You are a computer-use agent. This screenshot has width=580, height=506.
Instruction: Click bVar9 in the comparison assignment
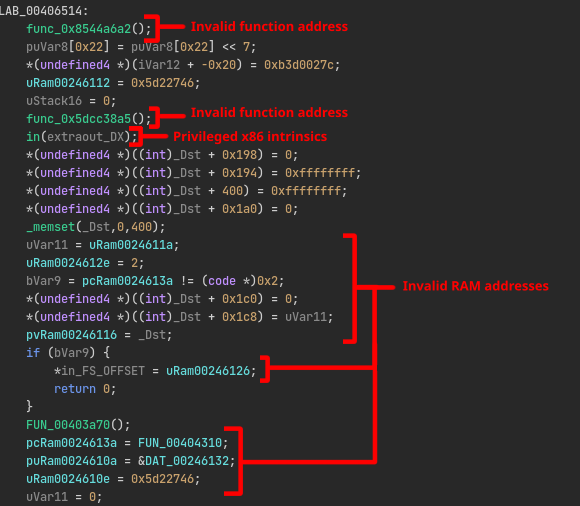[x=43, y=281]
